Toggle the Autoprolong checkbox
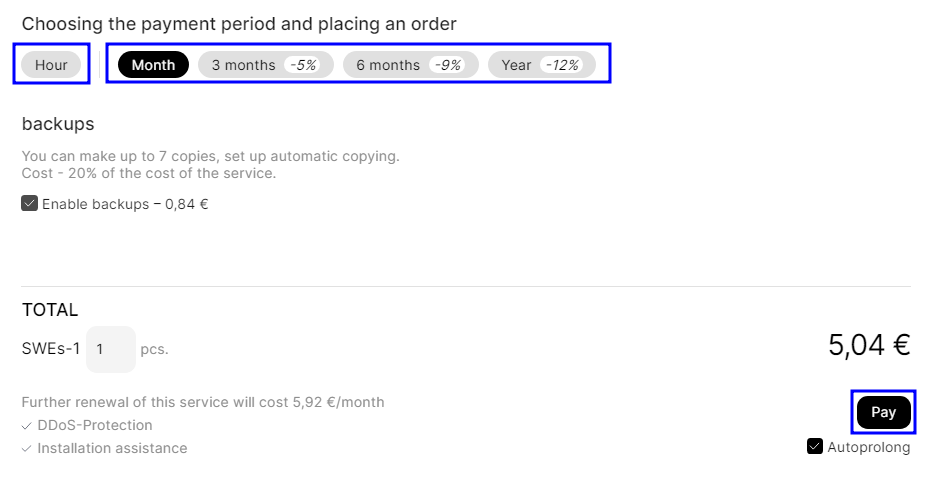The height and width of the screenshot is (499, 938). click(x=815, y=447)
